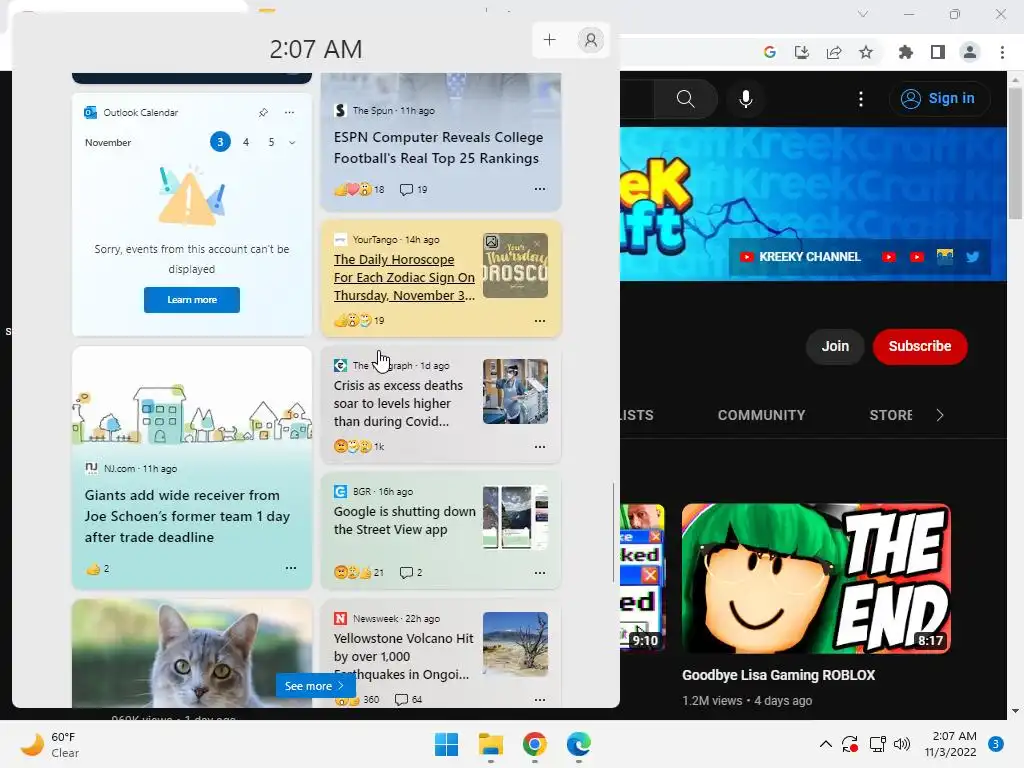Open the volume speaker tray icon

[902, 744]
